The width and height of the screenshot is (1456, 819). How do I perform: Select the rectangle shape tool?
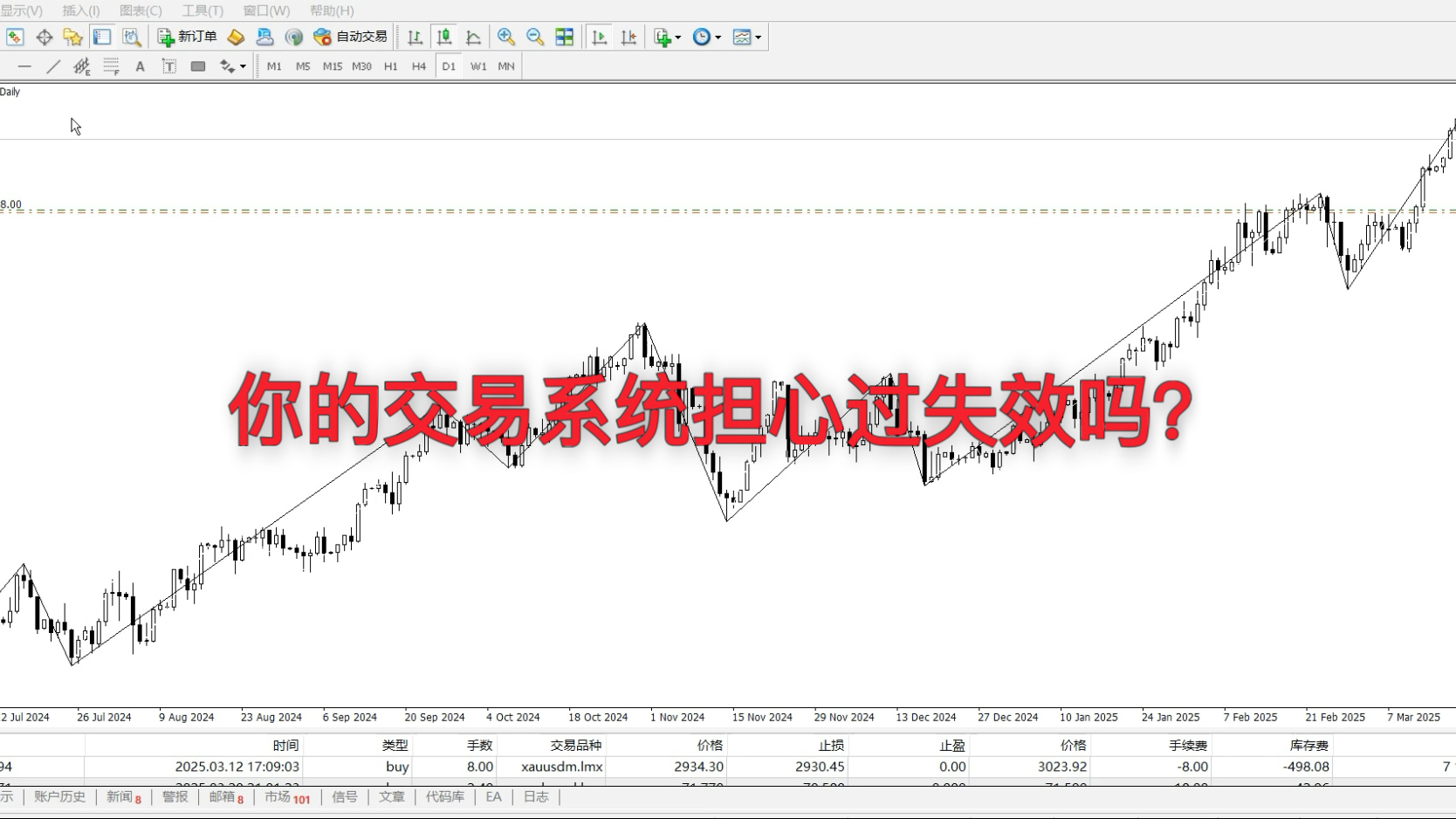[x=198, y=66]
